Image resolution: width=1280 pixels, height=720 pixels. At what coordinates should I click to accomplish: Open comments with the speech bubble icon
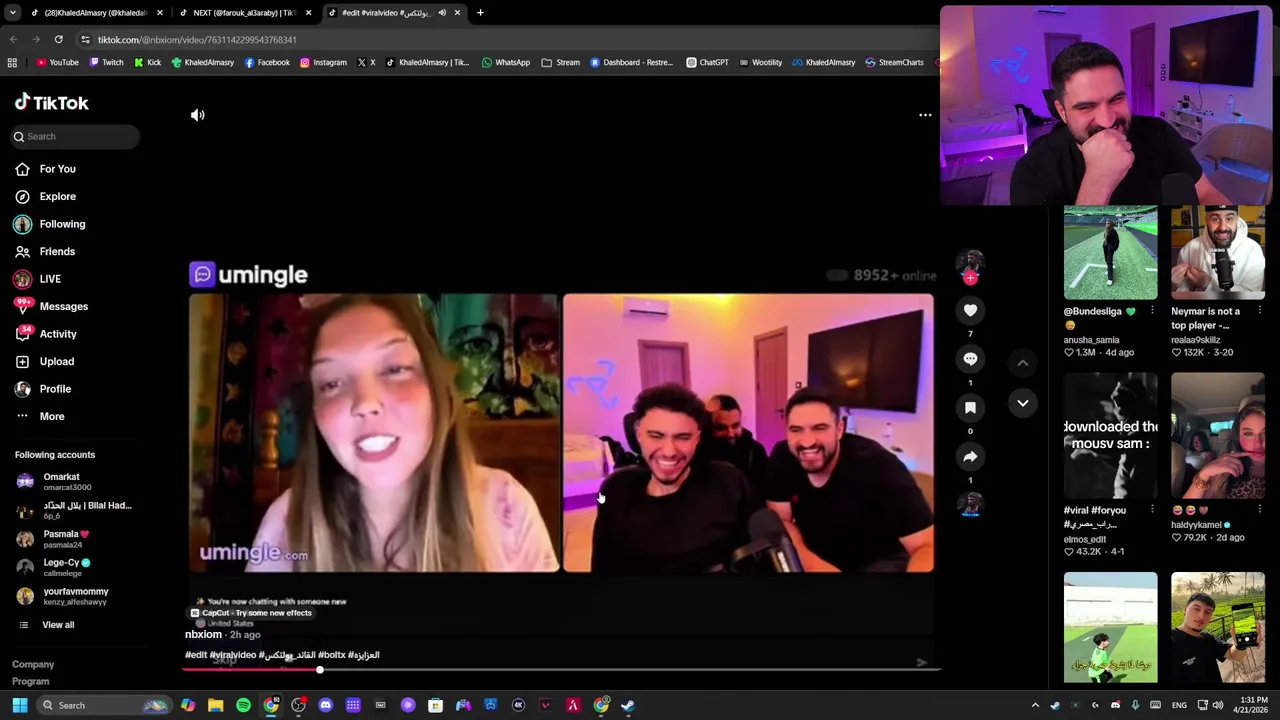[x=970, y=359]
